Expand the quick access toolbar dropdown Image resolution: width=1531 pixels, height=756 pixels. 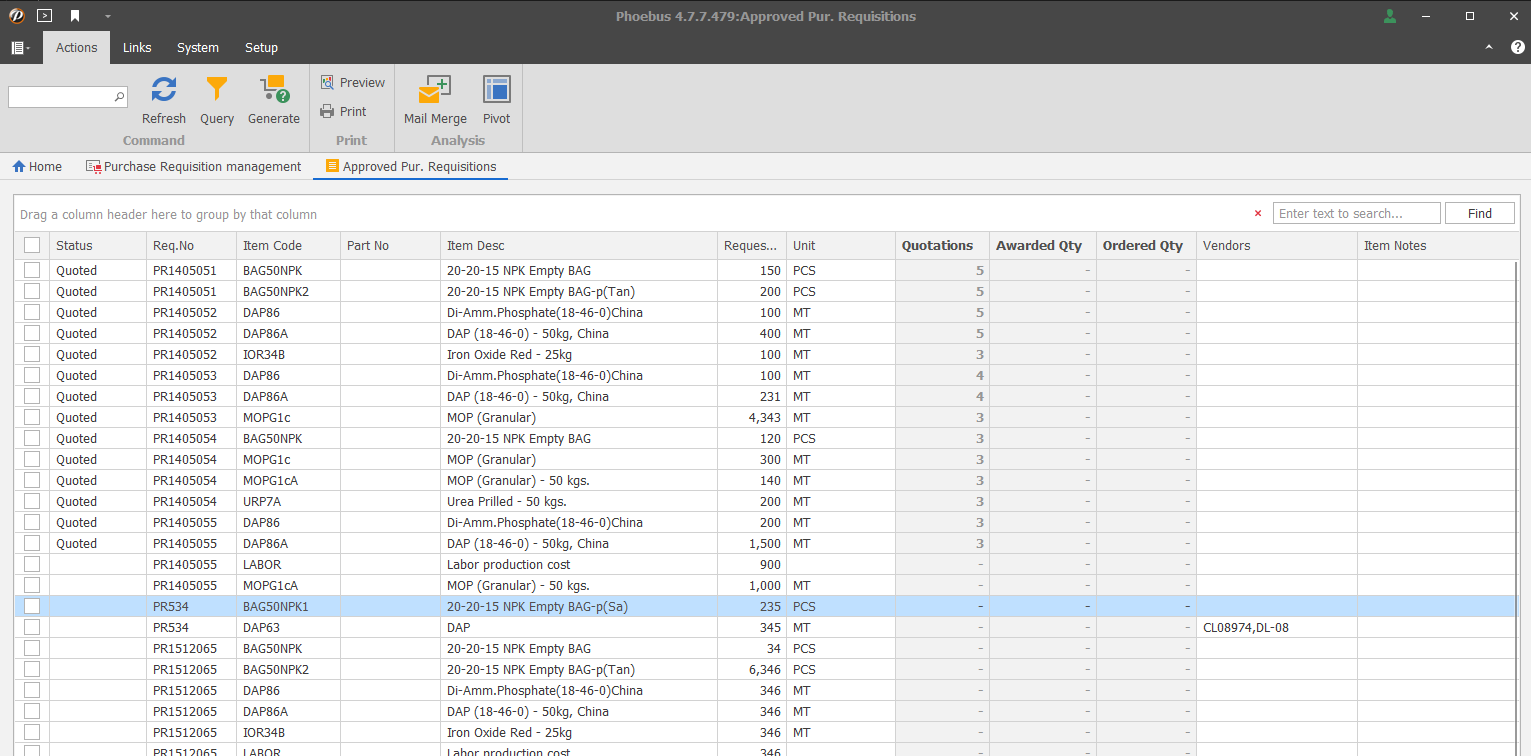(107, 16)
